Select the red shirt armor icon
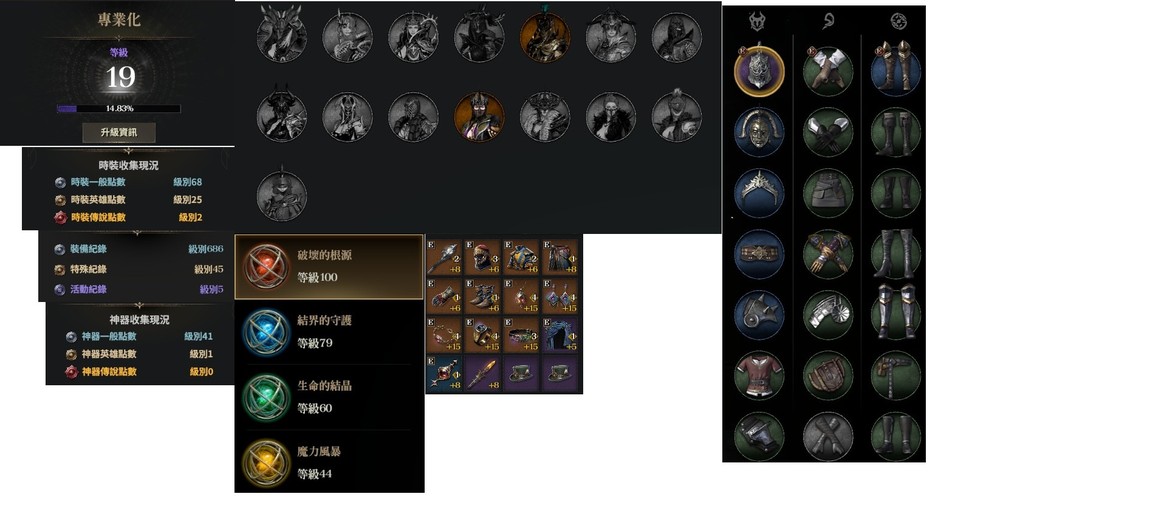The width and height of the screenshot is (1150, 508). coord(759,375)
